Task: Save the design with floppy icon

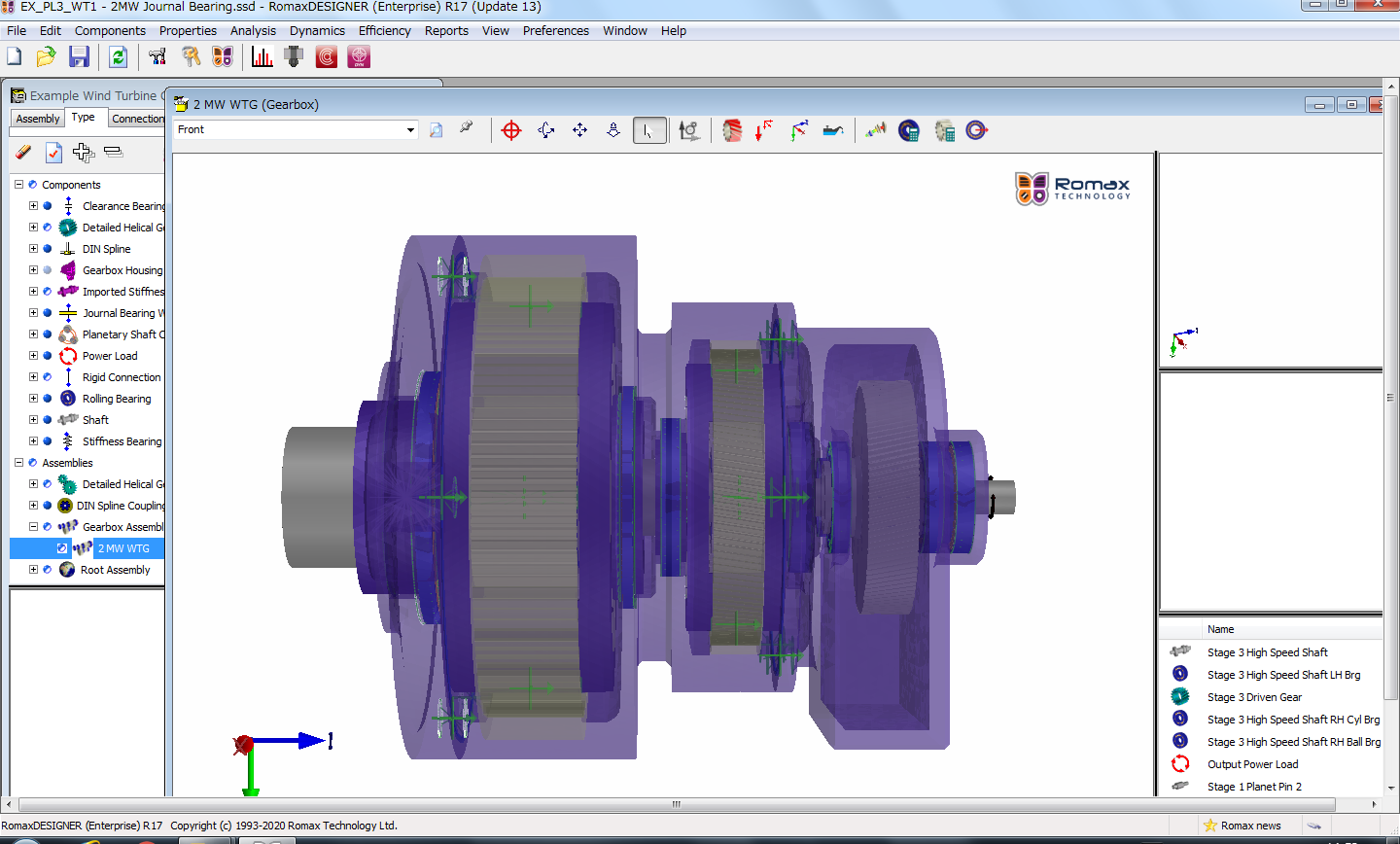Action: 79,57
